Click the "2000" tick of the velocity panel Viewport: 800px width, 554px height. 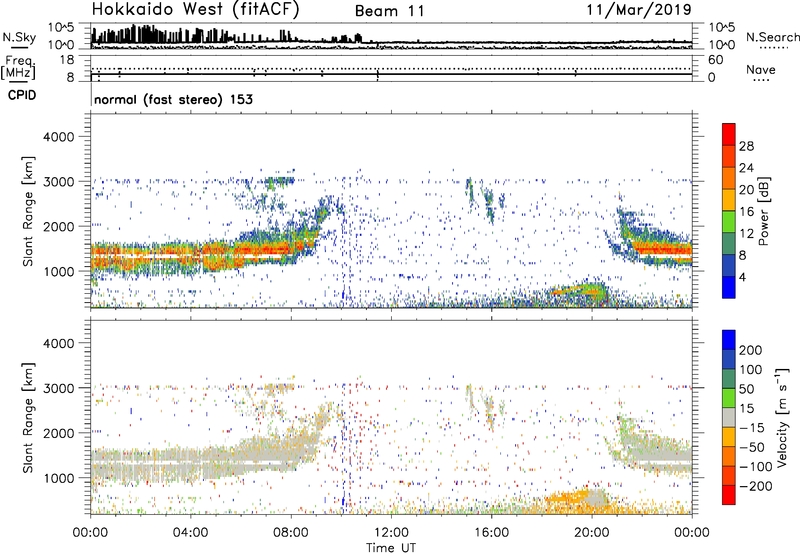pyautogui.click(x=58, y=433)
